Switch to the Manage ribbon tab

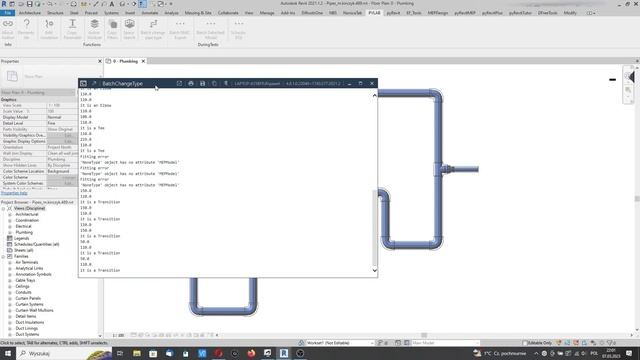click(267, 13)
